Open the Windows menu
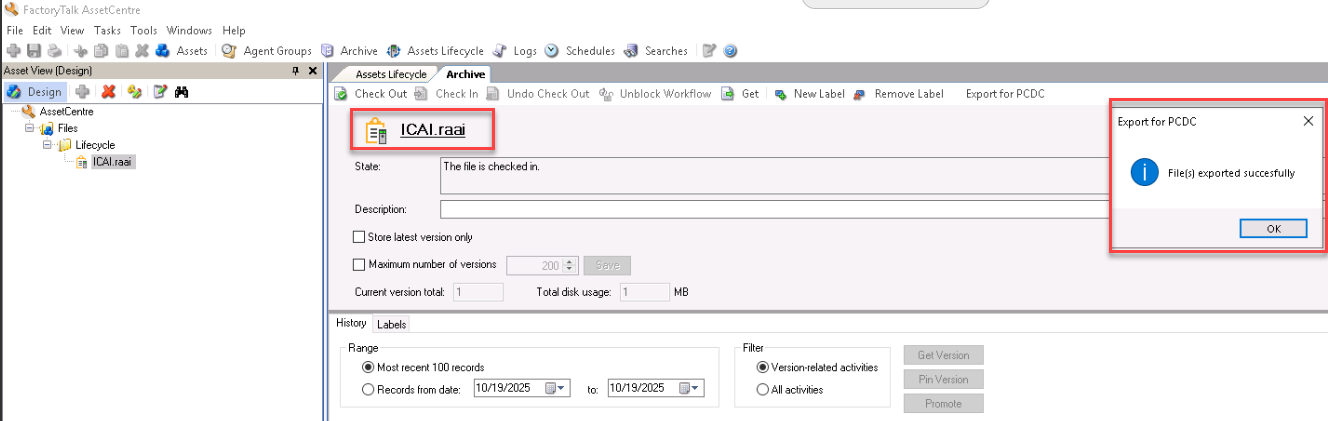The image size is (1328, 421). click(189, 31)
